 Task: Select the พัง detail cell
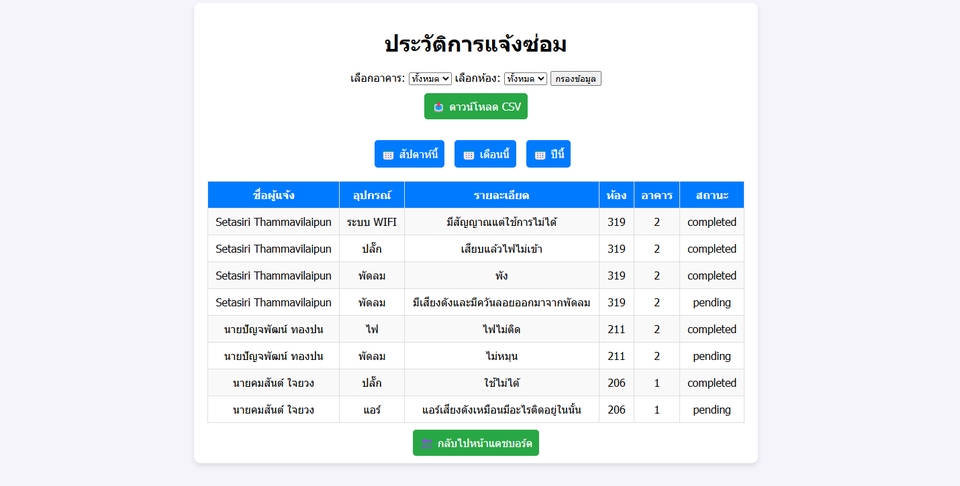501,276
